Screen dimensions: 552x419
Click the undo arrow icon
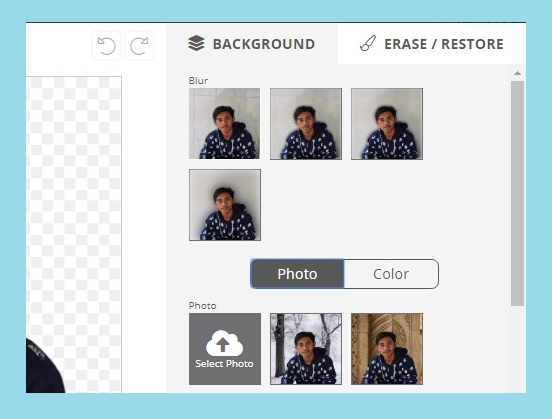(106, 46)
